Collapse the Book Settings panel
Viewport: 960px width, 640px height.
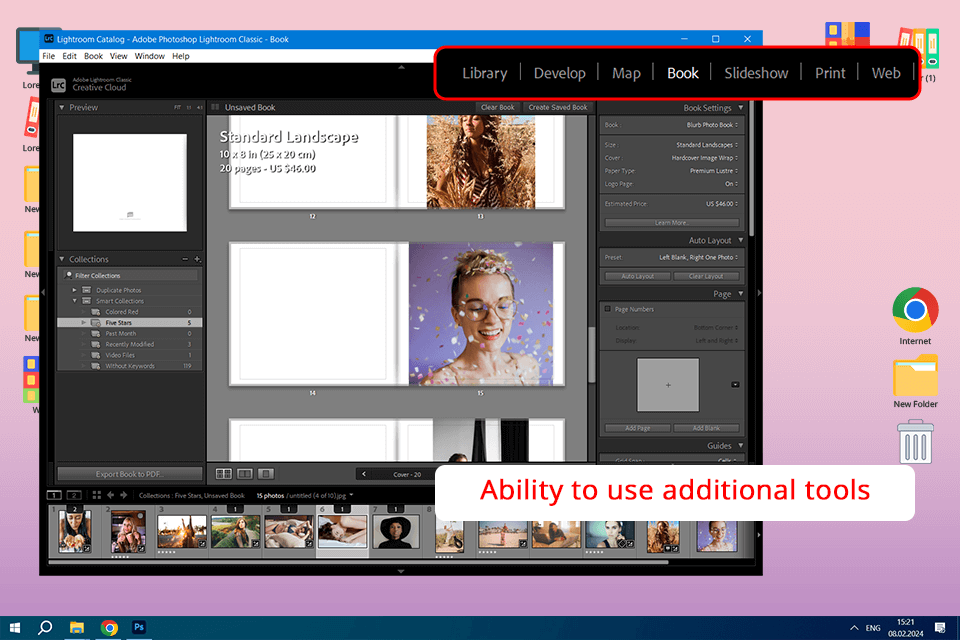[741, 108]
